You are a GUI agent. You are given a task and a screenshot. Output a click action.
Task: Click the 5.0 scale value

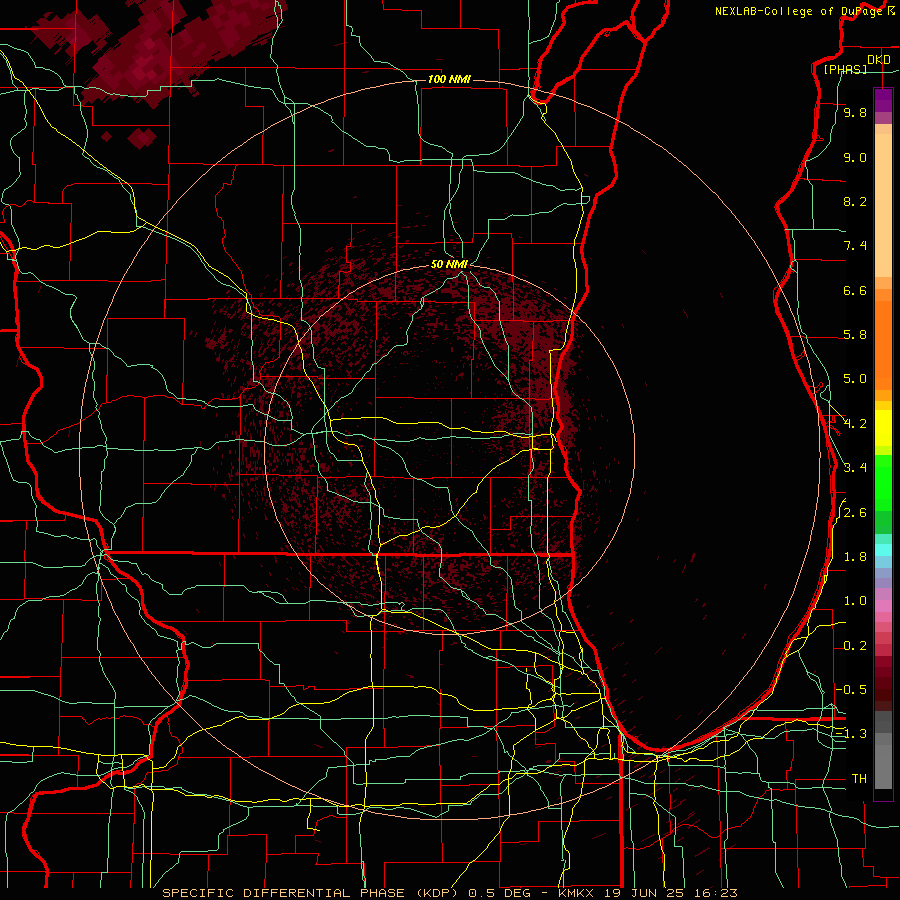pos(855,379)
